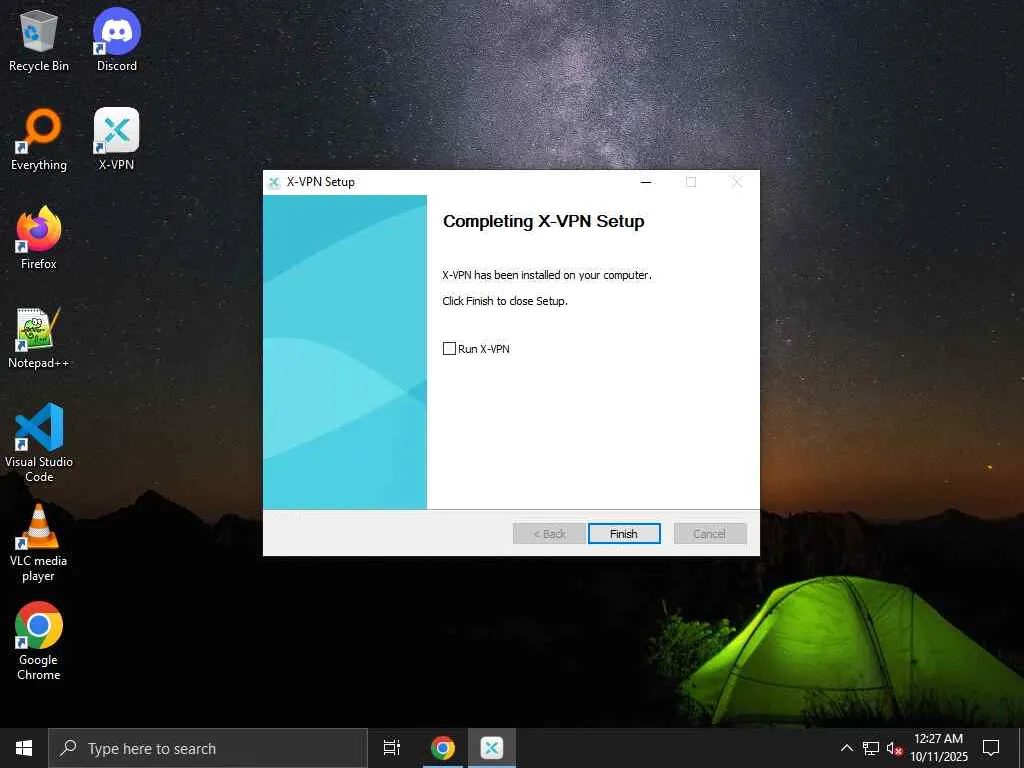The image size is (1024, 768).
Task: Open the Recycle Bin desktop icon
Action: pos(39,40)
